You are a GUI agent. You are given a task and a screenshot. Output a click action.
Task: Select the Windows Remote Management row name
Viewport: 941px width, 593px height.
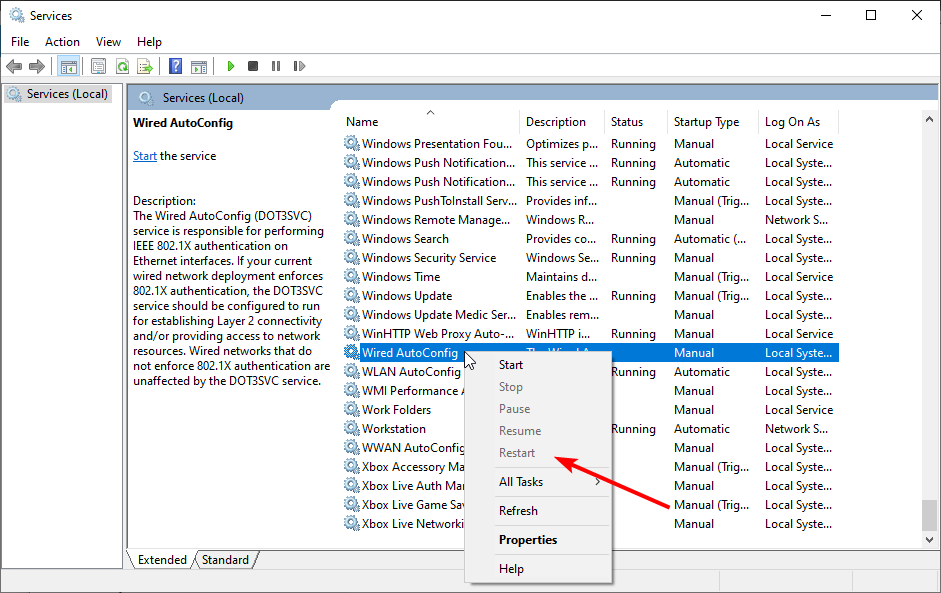[436, 220]
